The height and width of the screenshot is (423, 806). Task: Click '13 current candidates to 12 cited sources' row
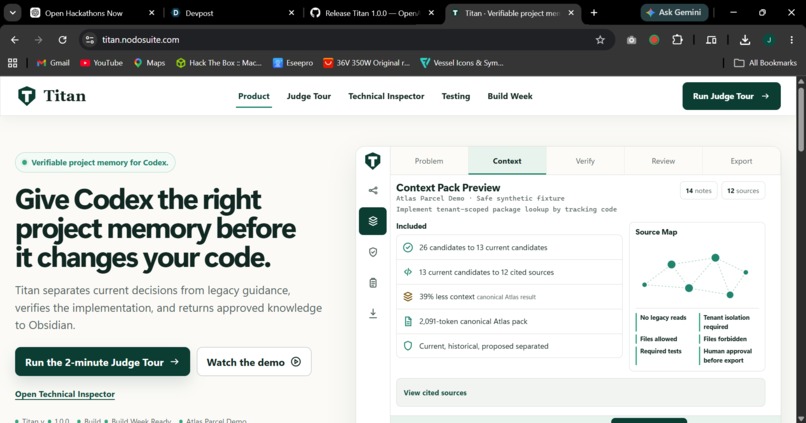pos(509,272)
